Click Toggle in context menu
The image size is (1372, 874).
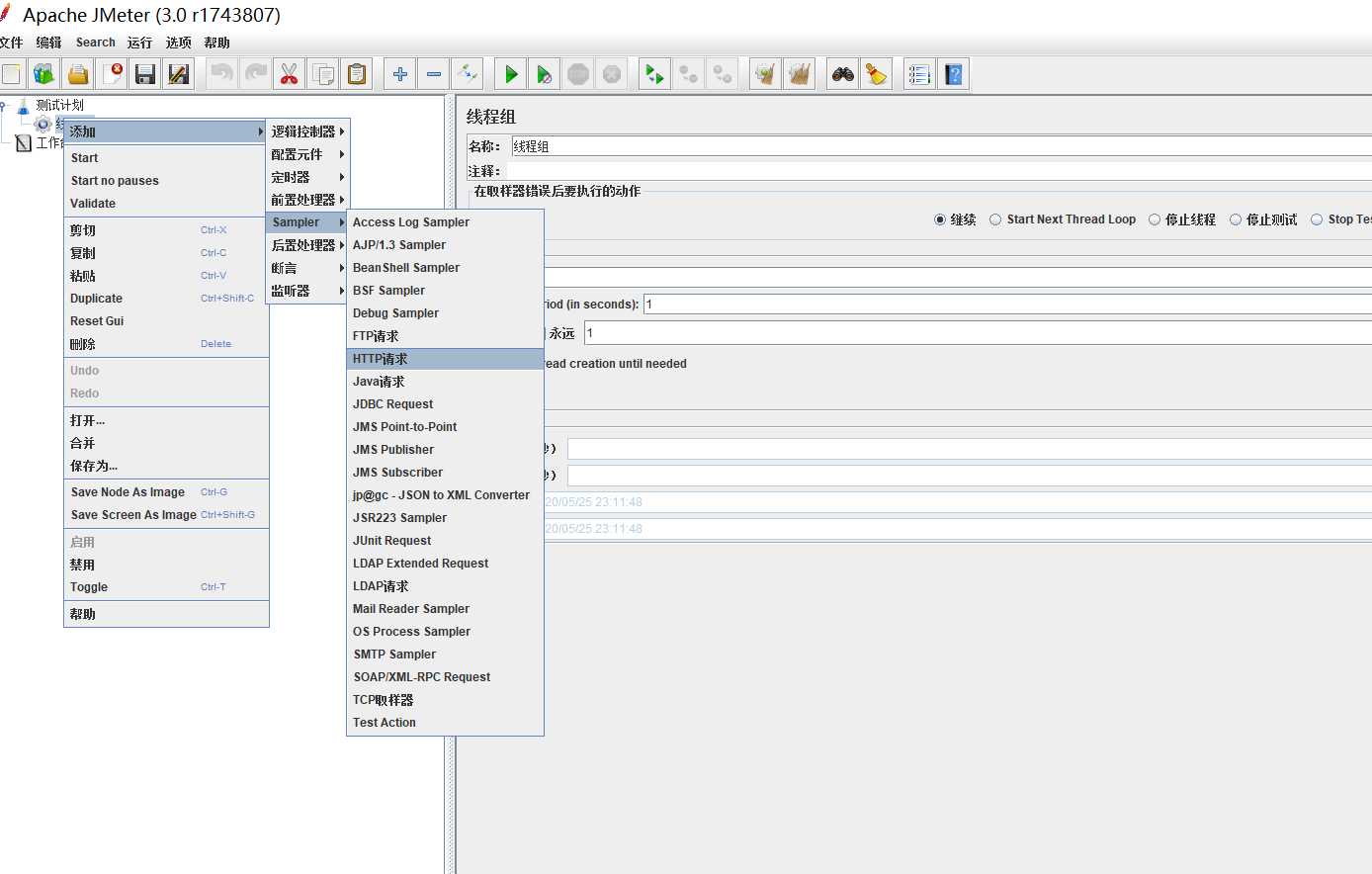pyautogui.click(x=166, y=587)
